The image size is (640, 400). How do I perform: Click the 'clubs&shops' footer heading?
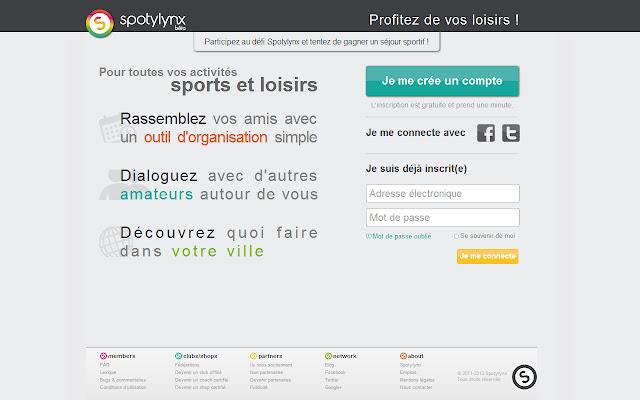coord(200,356)
